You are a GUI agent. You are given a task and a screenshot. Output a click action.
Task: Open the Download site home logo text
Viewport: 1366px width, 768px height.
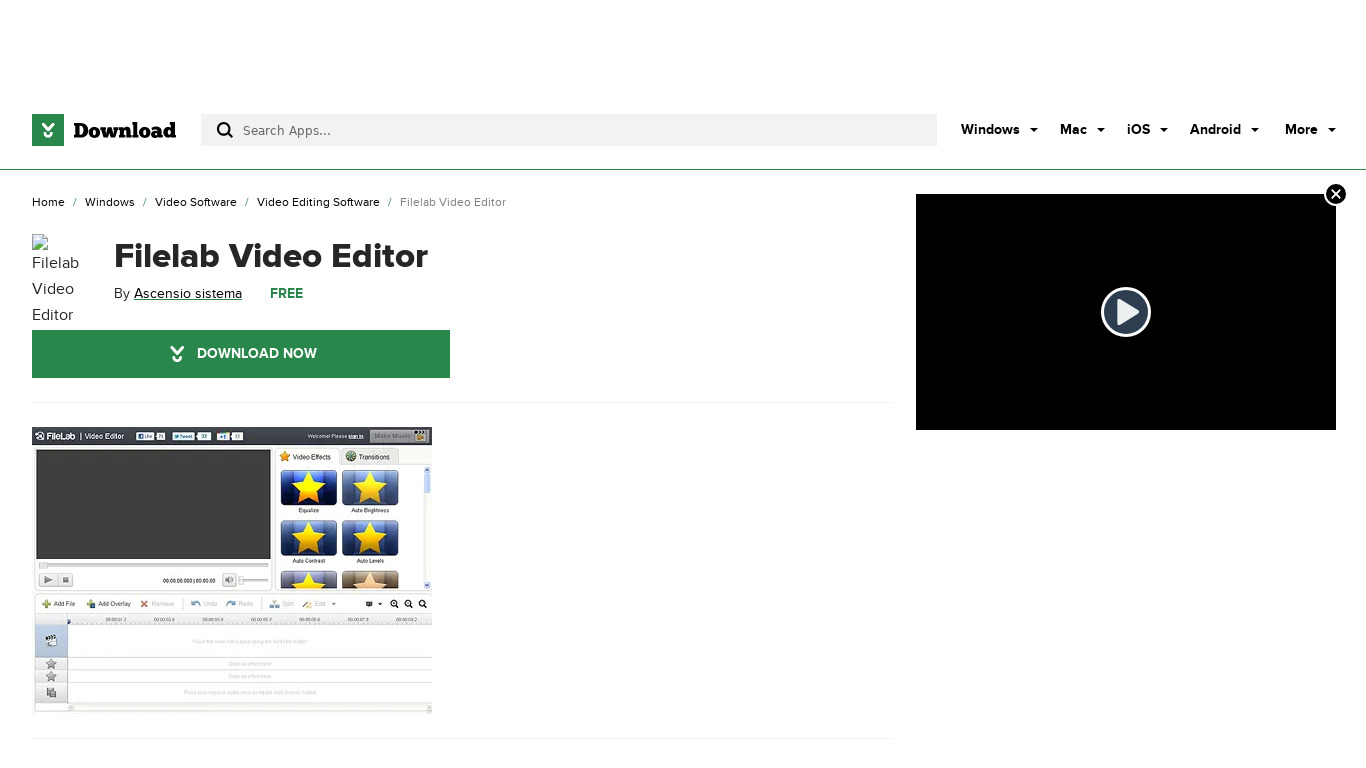[x=124, y=130]
